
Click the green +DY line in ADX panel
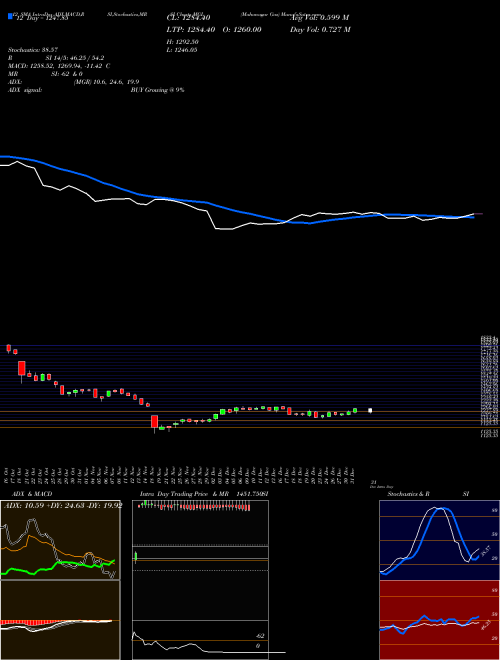[58, 566]
